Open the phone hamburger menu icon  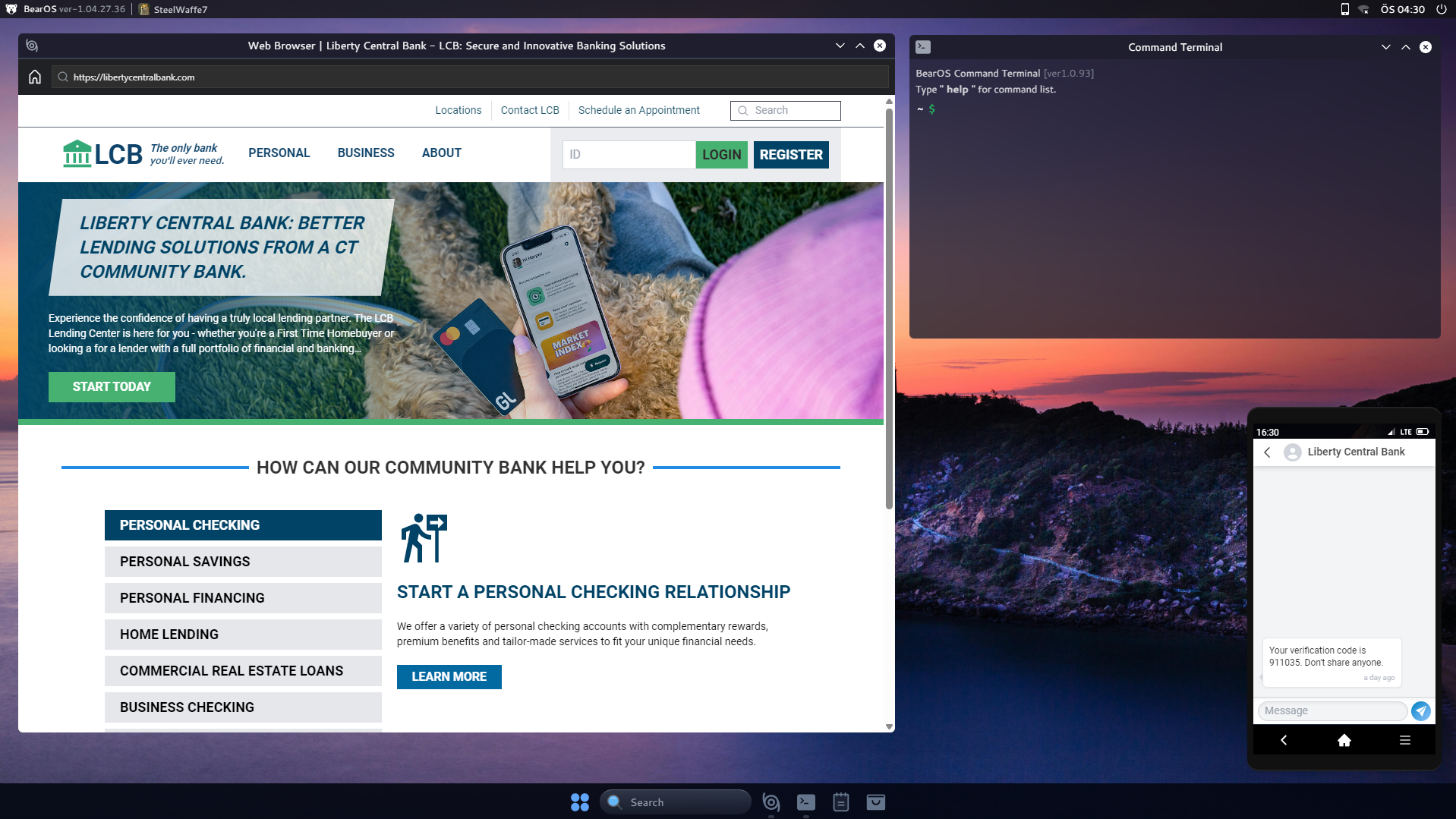coord(1404,740)
